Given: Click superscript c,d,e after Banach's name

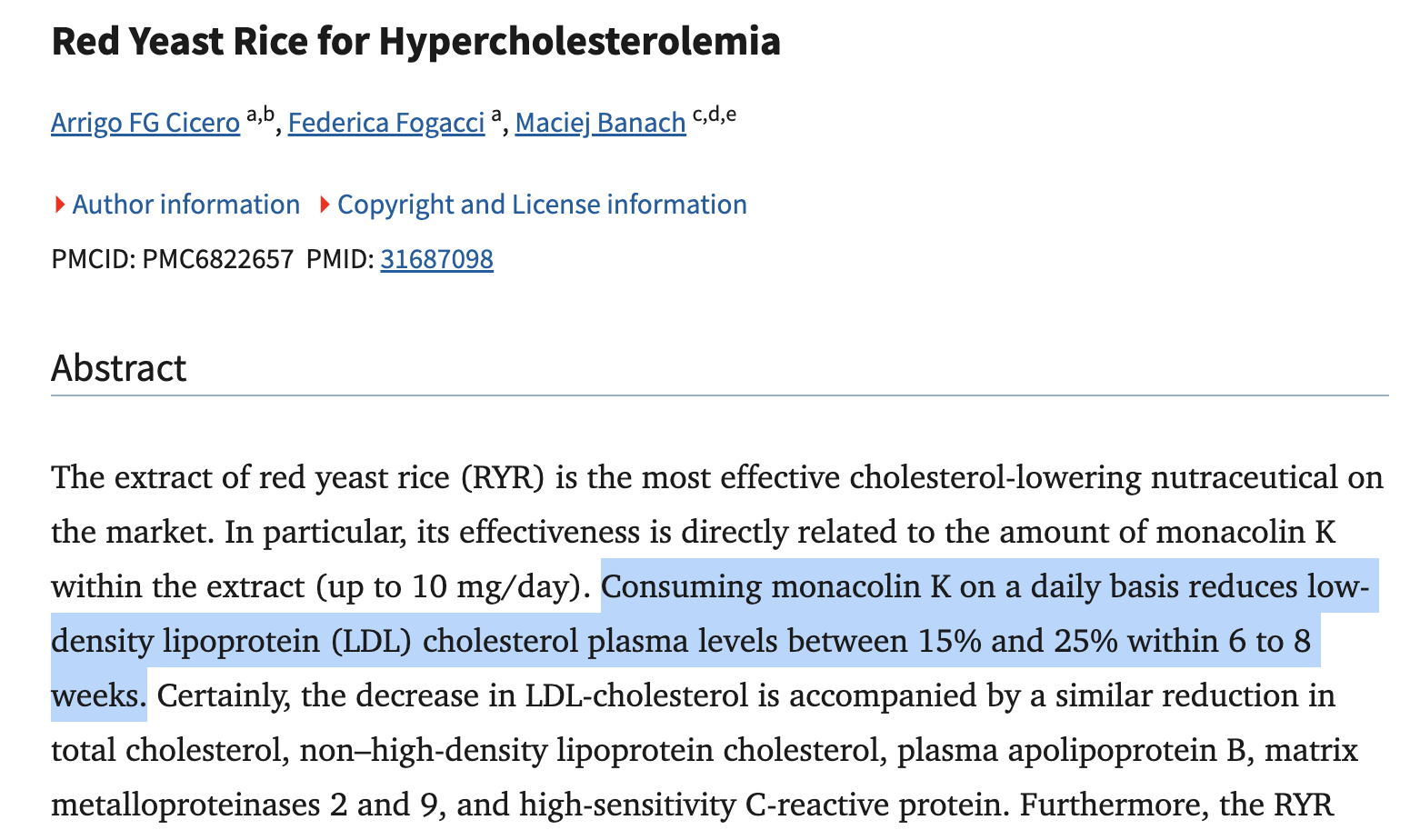Looking at the screenshot, I should pos(714,115).
